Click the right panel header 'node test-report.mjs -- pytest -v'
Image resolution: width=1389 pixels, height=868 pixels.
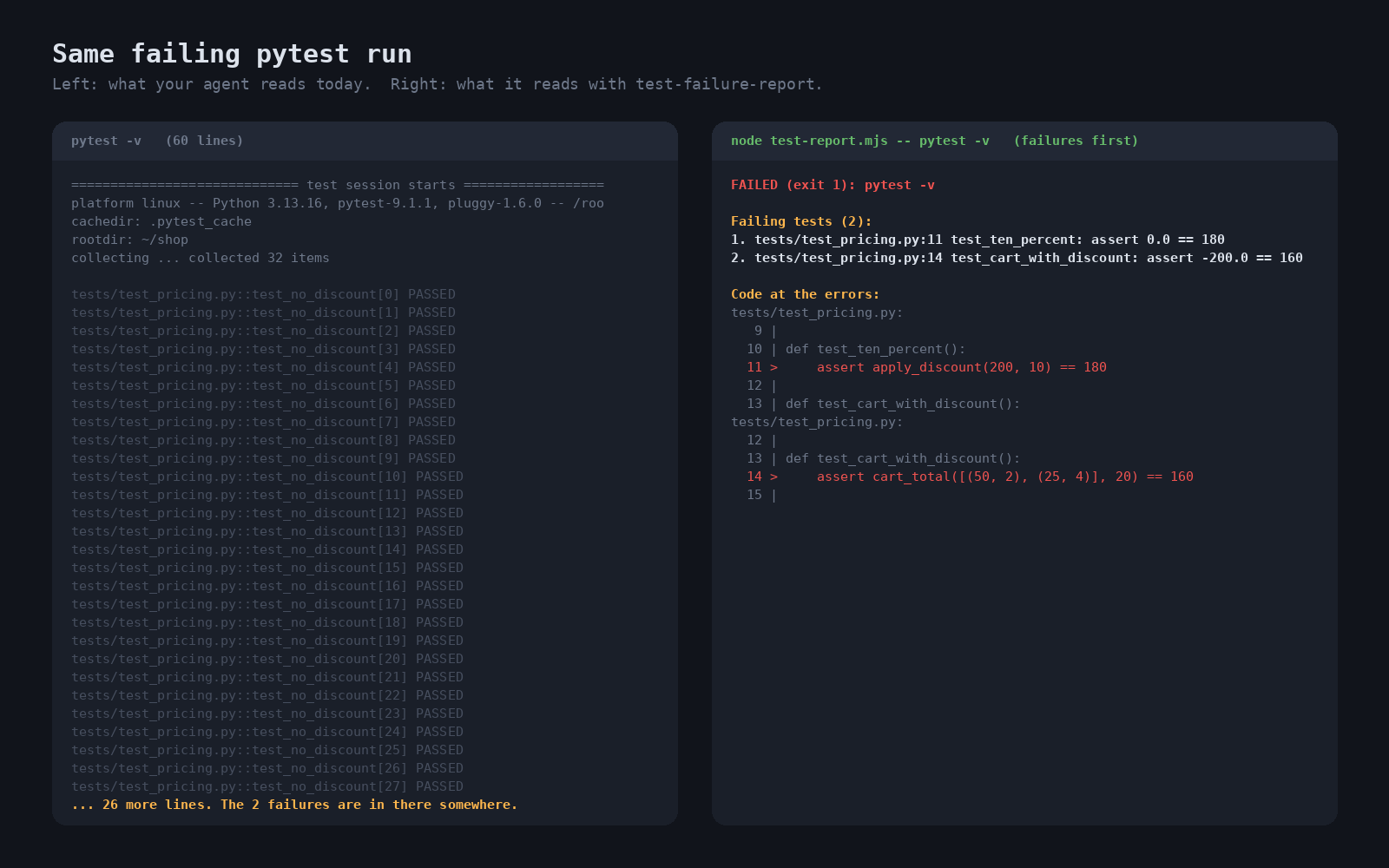coord(934,141)
